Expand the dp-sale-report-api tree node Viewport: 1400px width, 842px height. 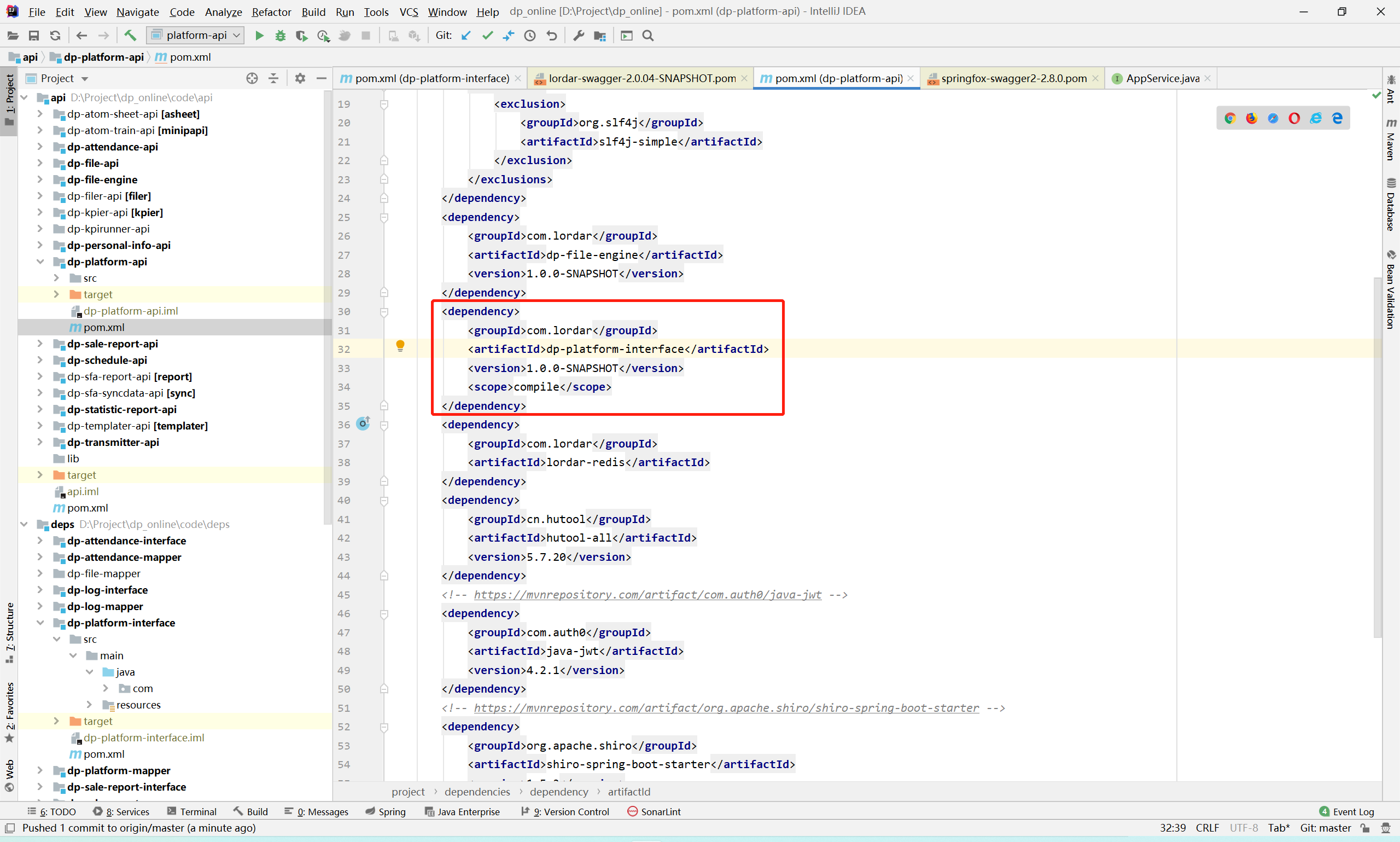[40, 343]
